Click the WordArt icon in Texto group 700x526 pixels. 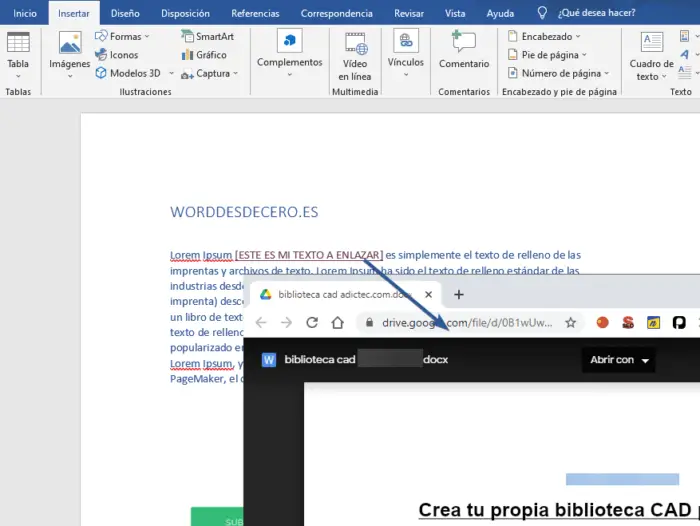(x=684, y=54)
